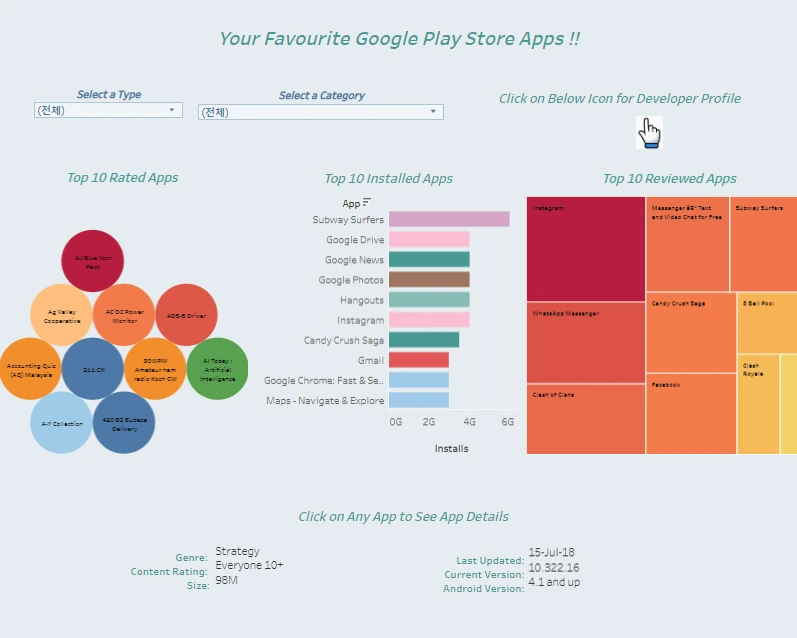
Task: Select the green AI Today bubble
Action: point(218,369)
